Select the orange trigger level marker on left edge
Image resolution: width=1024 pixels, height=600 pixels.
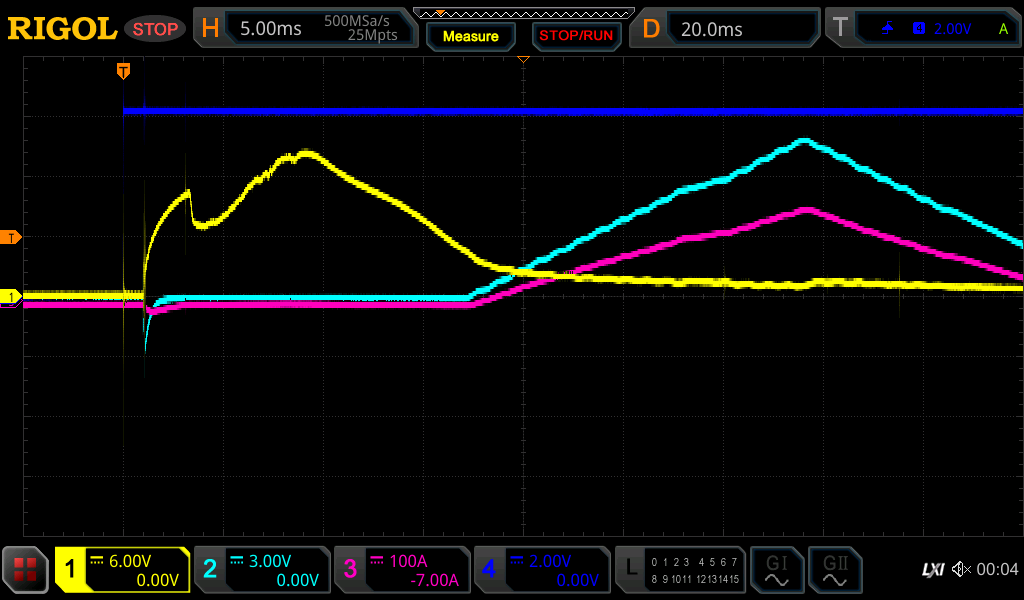pyautogui.click(x=11, y=237)
